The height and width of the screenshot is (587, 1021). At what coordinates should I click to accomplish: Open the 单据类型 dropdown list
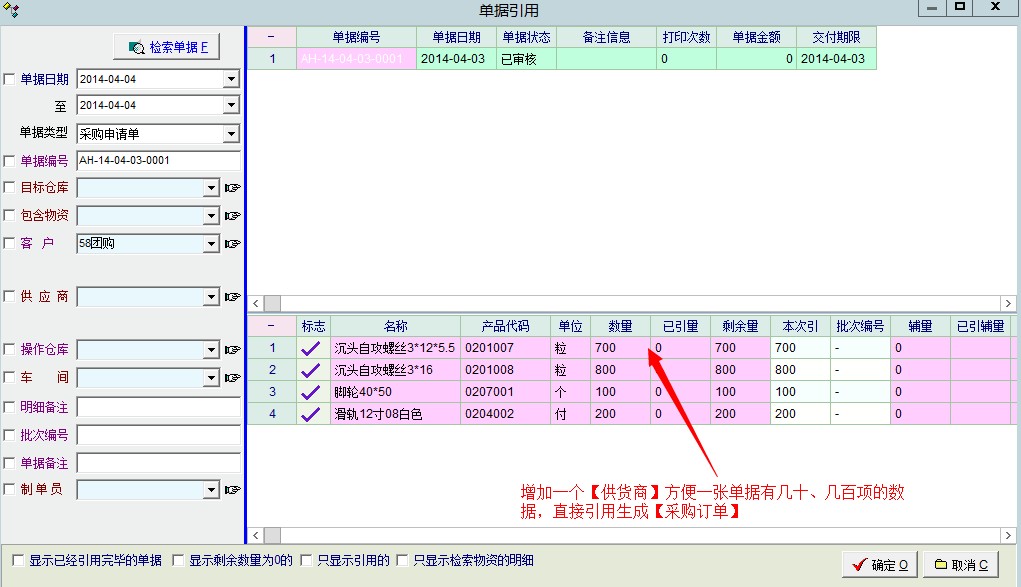pyautogui.click(x=231, y=133)
